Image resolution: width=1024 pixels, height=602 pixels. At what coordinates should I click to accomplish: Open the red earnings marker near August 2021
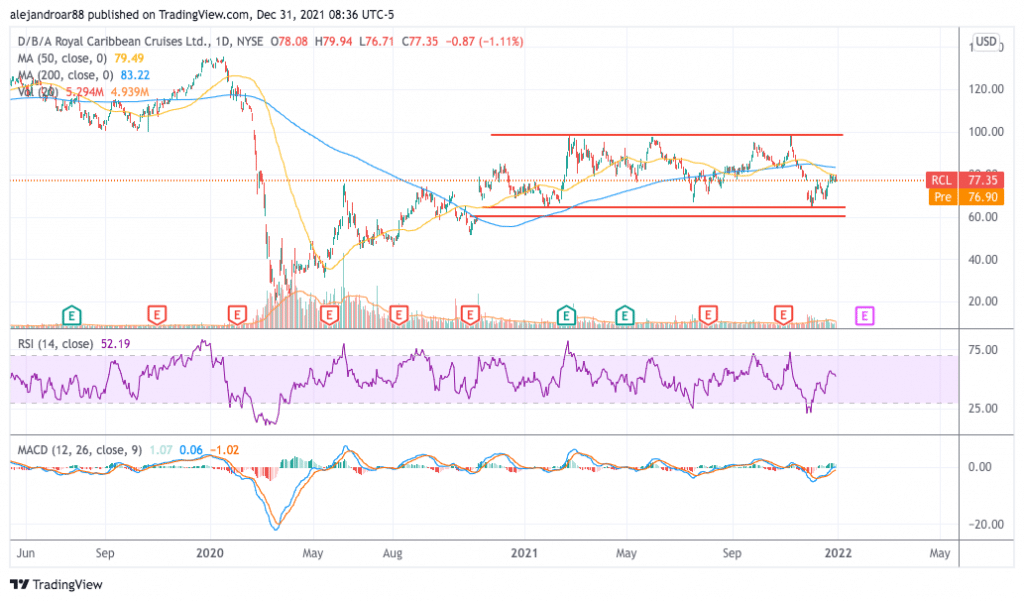tap(708, 316)
